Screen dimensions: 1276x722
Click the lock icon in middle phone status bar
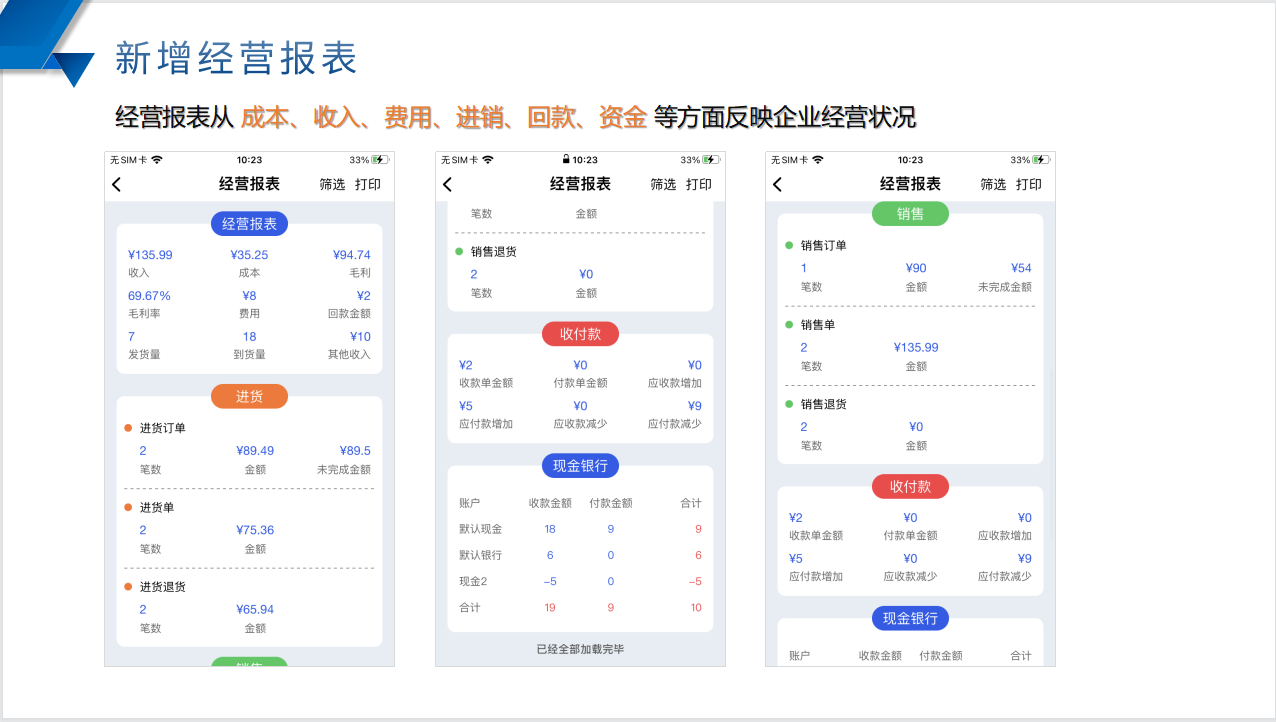566,160
